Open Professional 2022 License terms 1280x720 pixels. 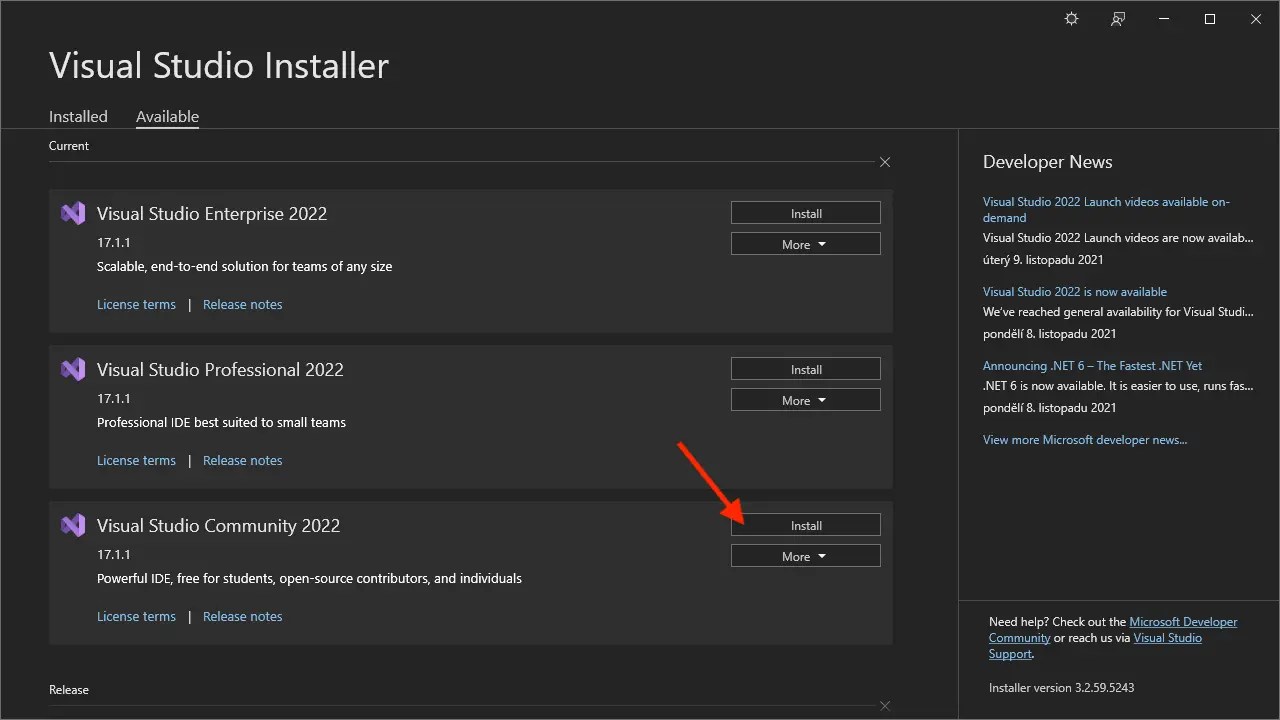[136, 460]
